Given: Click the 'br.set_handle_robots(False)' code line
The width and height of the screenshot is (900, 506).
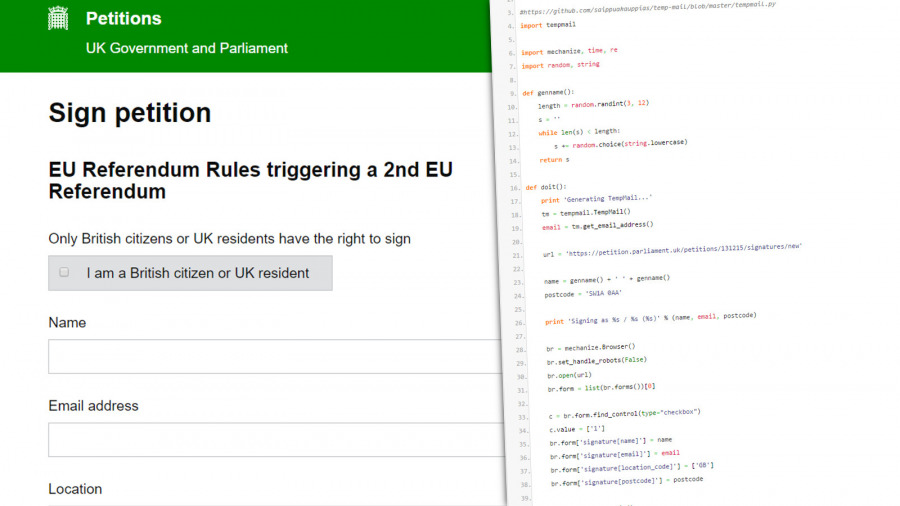Looking at the screenshot, I should coord(597,361).
